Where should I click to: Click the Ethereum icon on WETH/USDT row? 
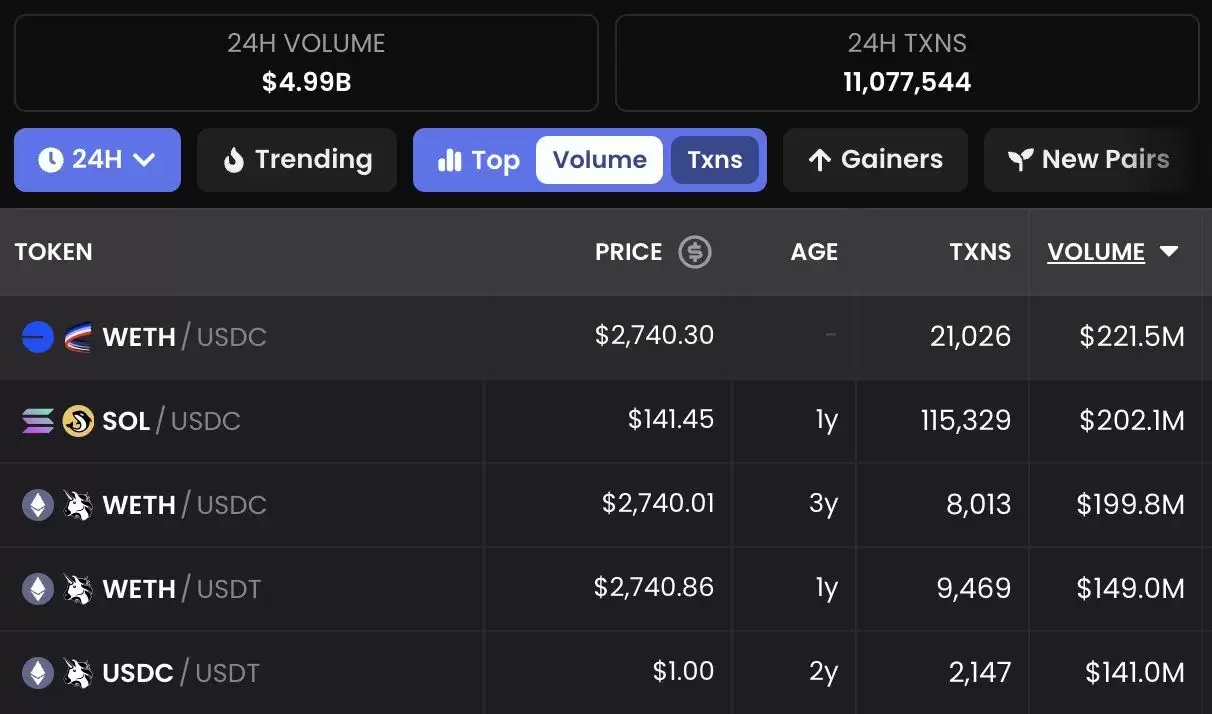tap(37, 589)
